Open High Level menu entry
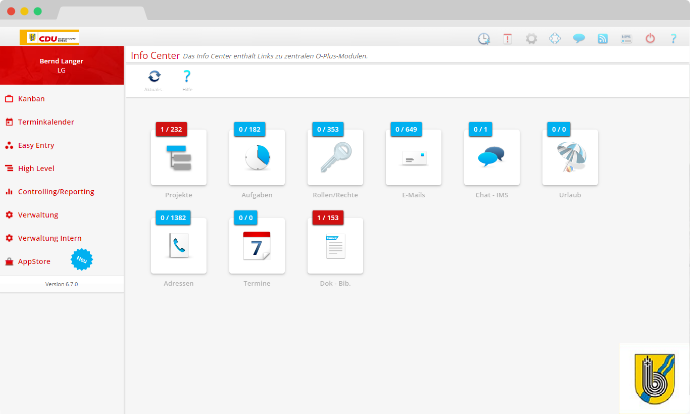Viewport: 690px width, 414px height. pyautogui.click(x=36, y=169)
